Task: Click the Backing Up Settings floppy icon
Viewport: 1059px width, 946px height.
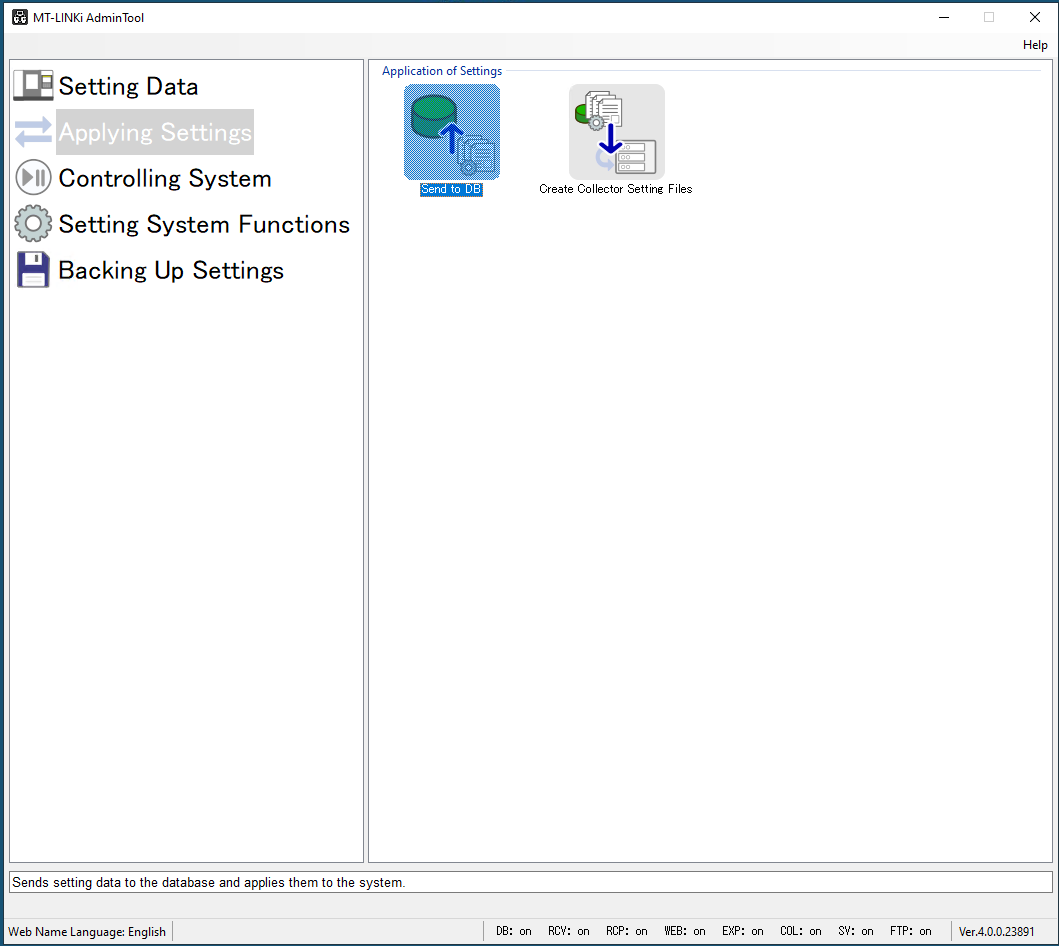Action: click(x=33, y=269)
